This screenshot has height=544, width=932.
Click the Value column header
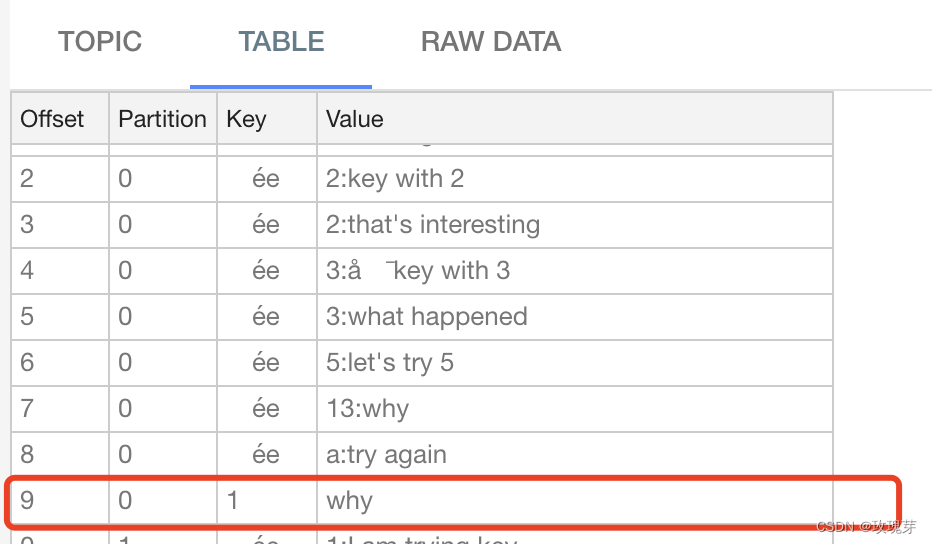pyautogui.click(x=355, y=119)
